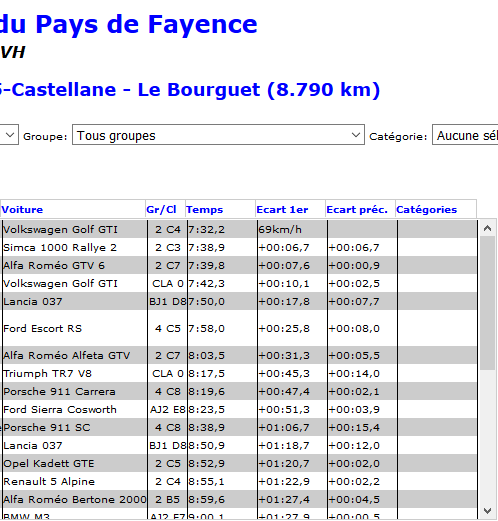
Task: Open the Catégorie dropdown 'Aucune sél'
Action: [x=465, y=135]
